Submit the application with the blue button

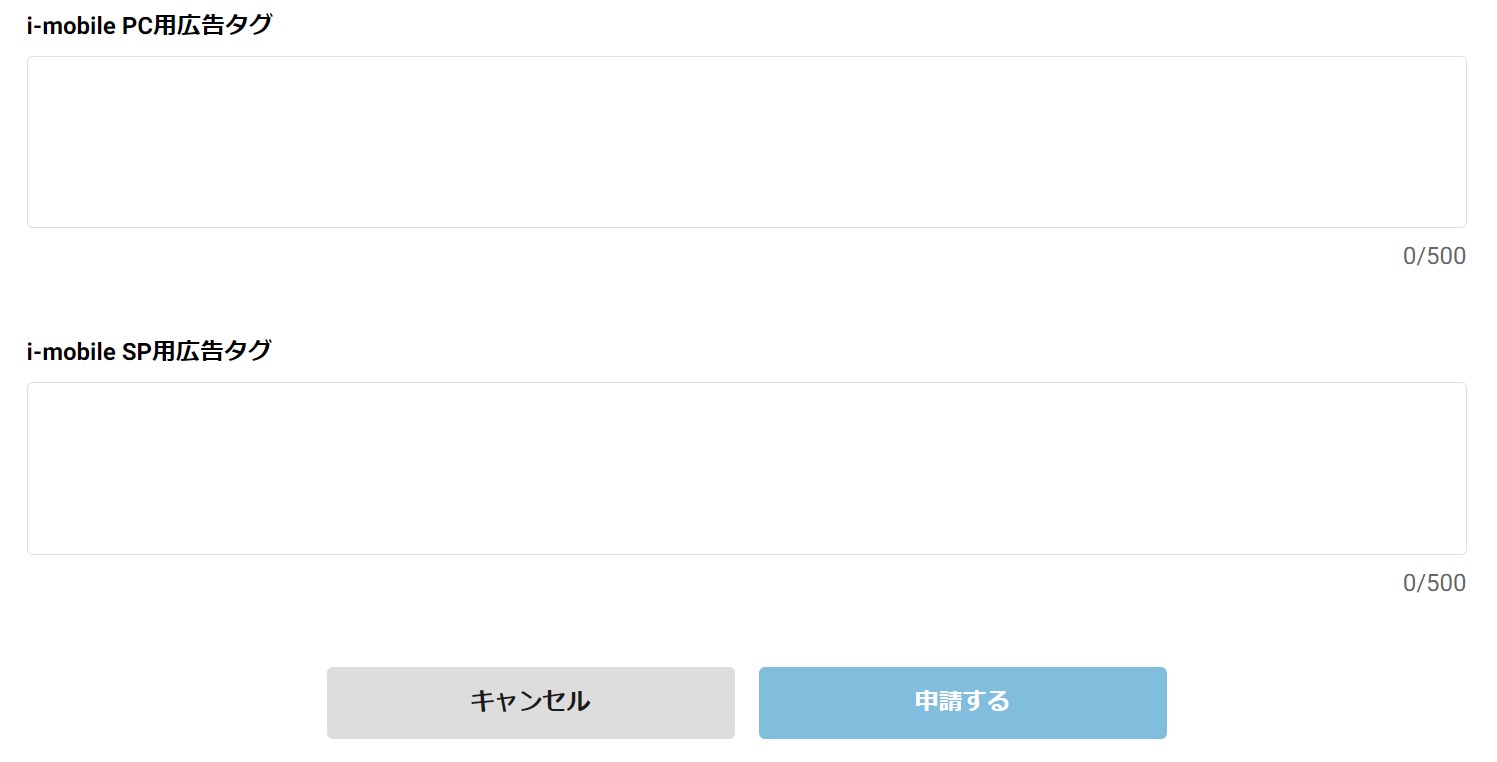[962, 702]
